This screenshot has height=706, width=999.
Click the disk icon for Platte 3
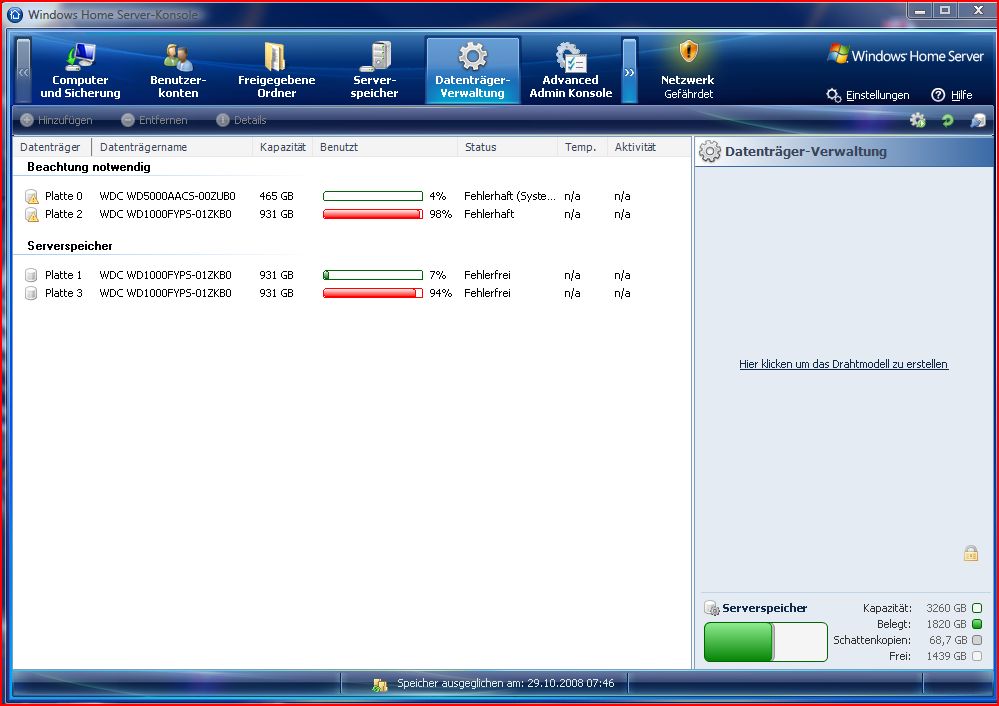31,293
